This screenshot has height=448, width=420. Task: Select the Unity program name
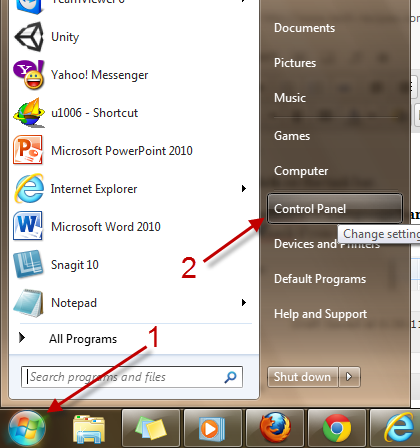pyautogui.click(x=65, y=37)
